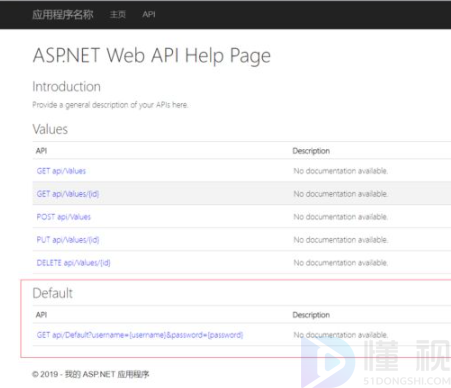Click API column header in Default table

click(x=41, y=315)
